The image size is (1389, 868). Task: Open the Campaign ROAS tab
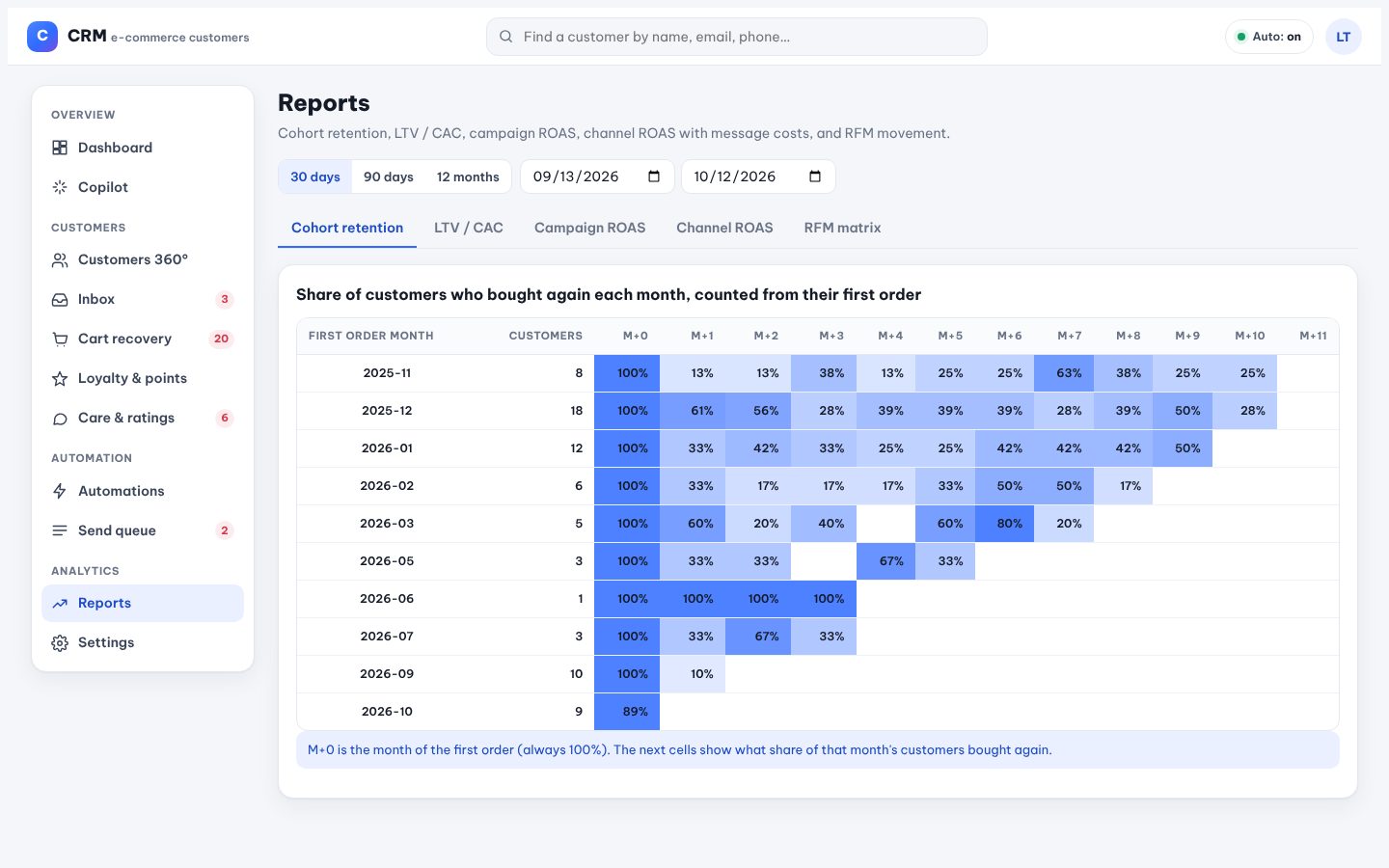click(x=590, y=228)
